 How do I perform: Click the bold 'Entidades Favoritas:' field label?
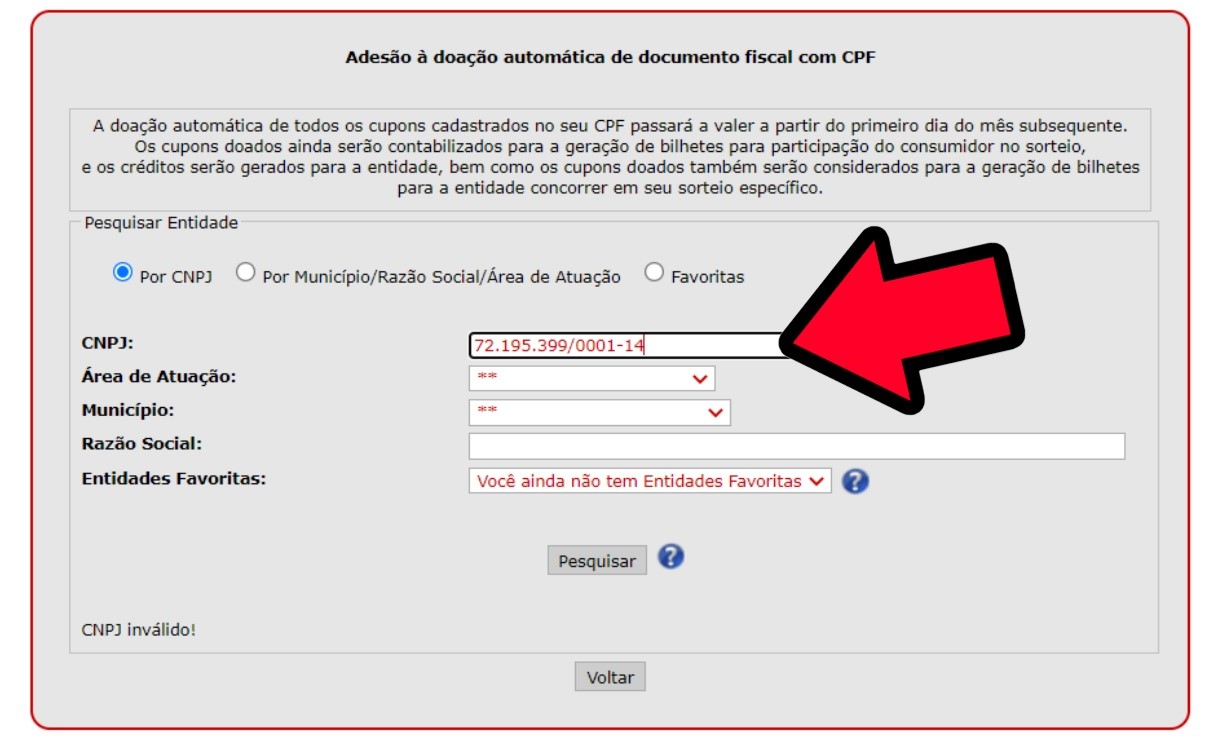tap(173, 478)
